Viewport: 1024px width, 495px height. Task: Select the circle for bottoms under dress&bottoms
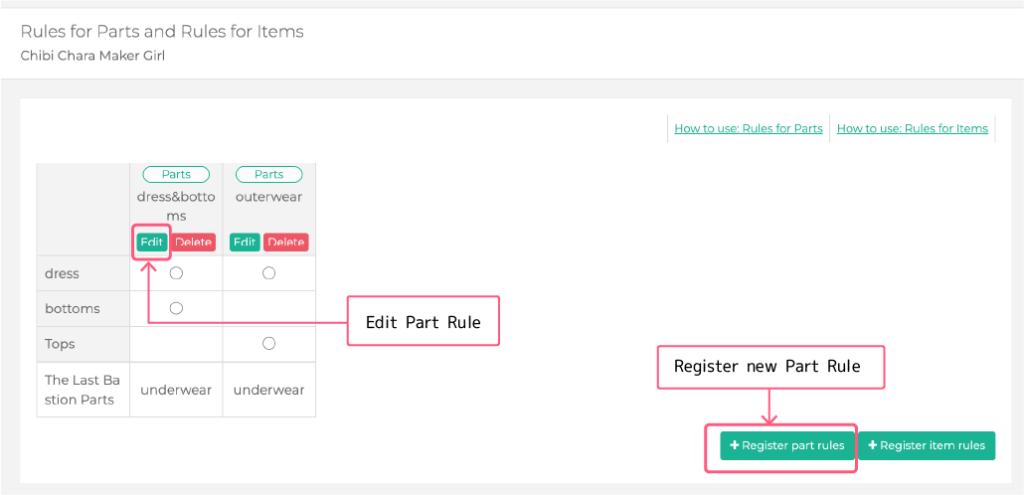tap(176, 308)
